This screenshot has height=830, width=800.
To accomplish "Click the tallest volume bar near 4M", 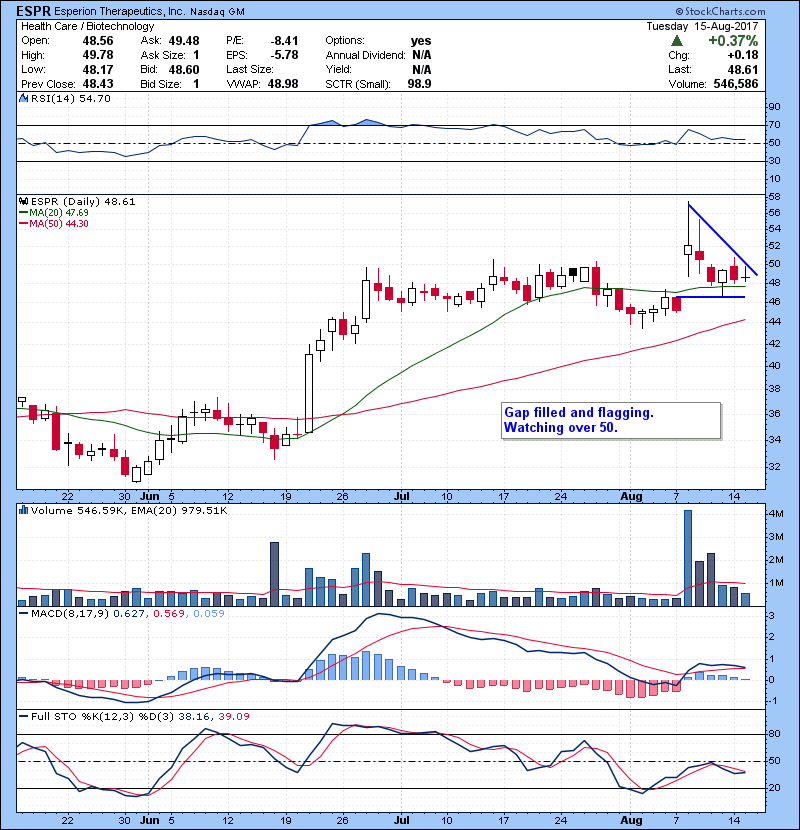I will (x=688, y=558).
